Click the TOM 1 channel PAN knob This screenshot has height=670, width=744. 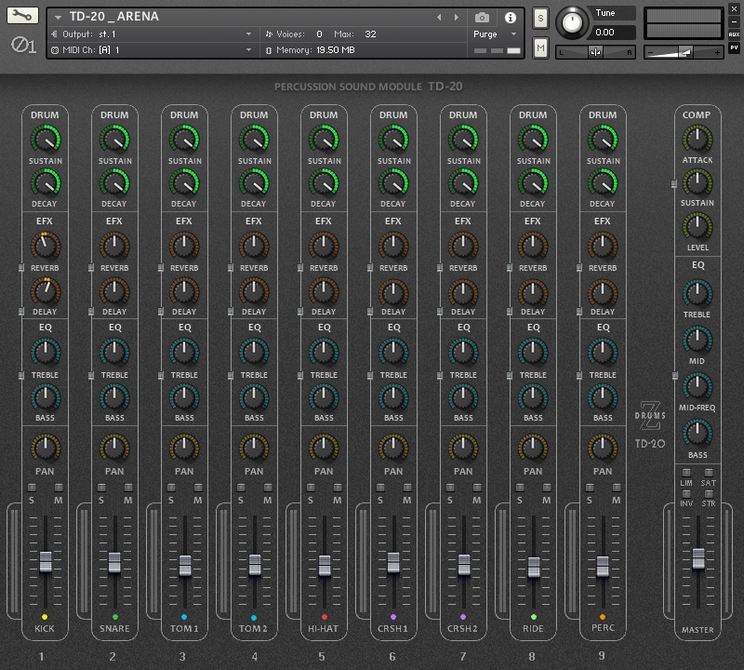point(185,448)
